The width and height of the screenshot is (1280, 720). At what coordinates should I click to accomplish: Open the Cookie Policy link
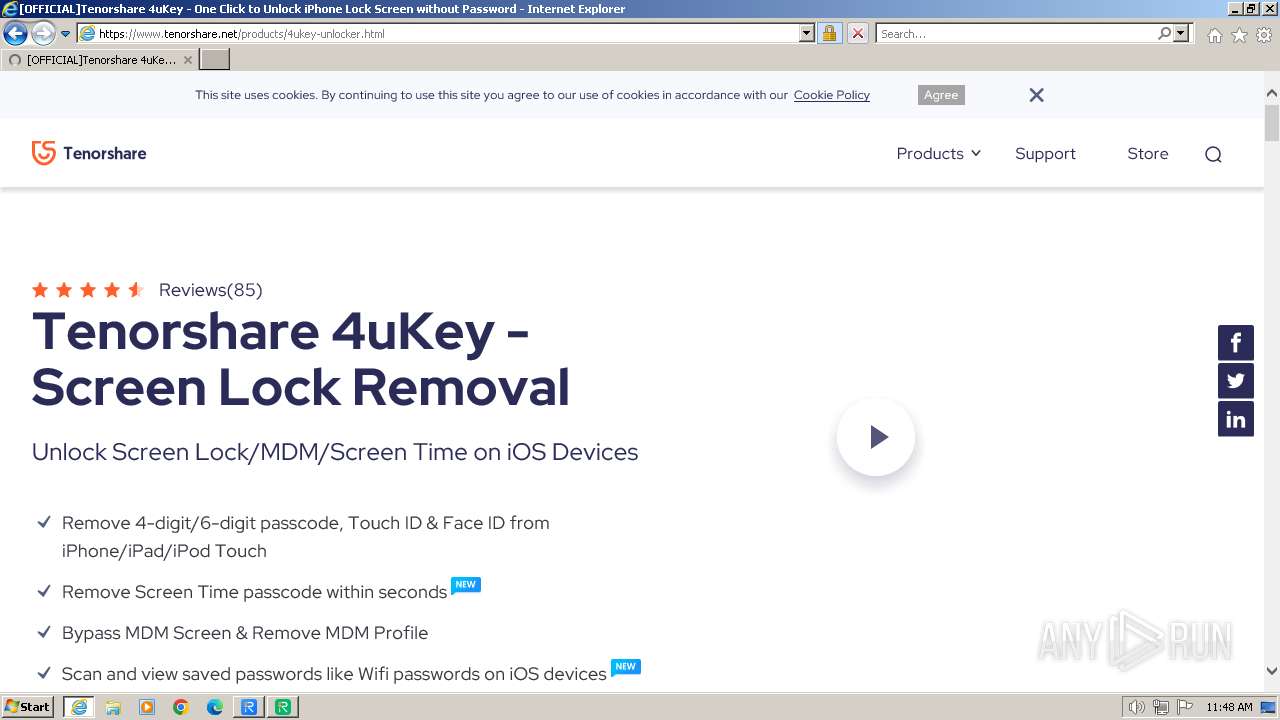click(831, 95)
